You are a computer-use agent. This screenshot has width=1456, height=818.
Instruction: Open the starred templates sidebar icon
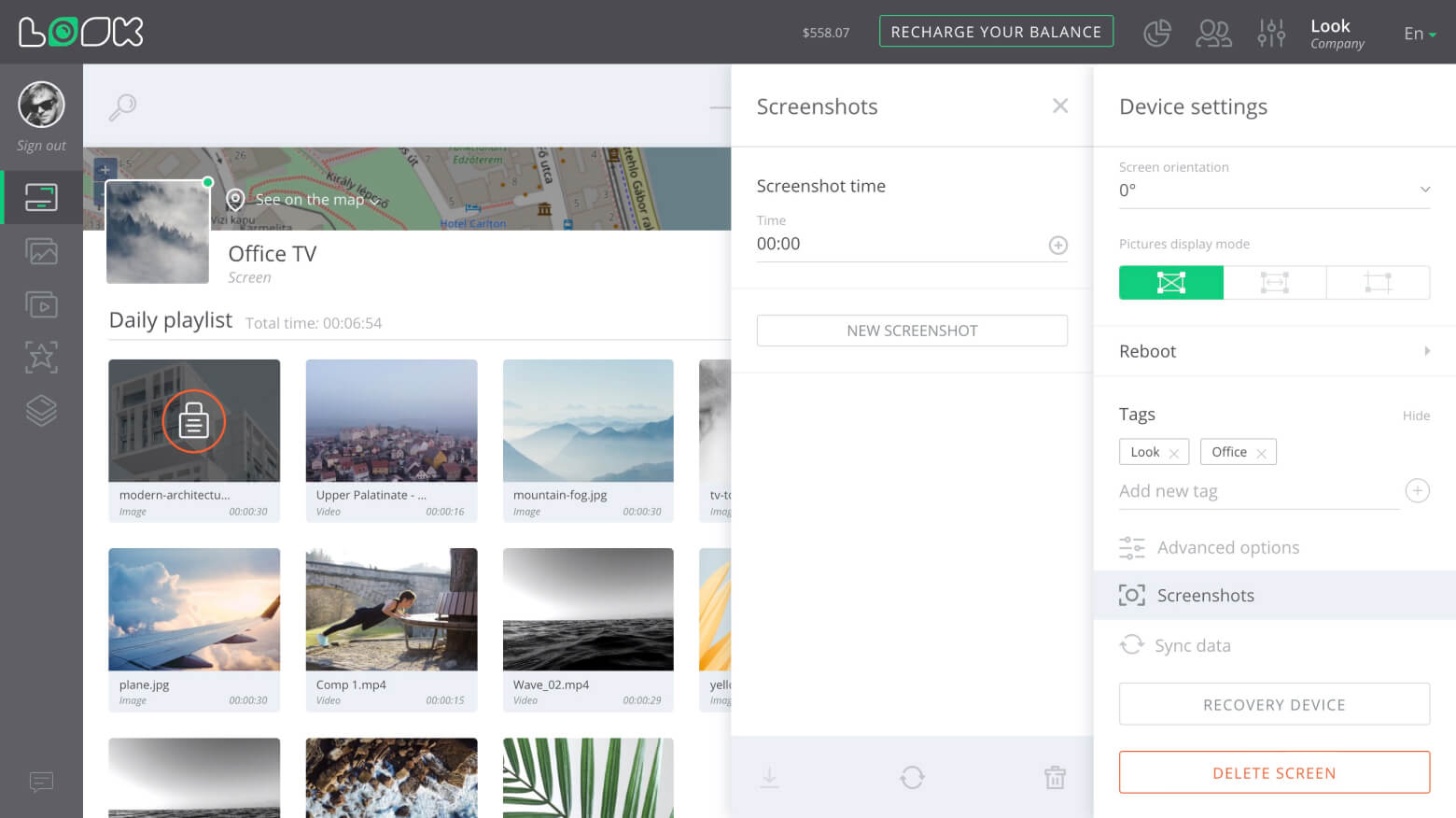click(41, 357)
